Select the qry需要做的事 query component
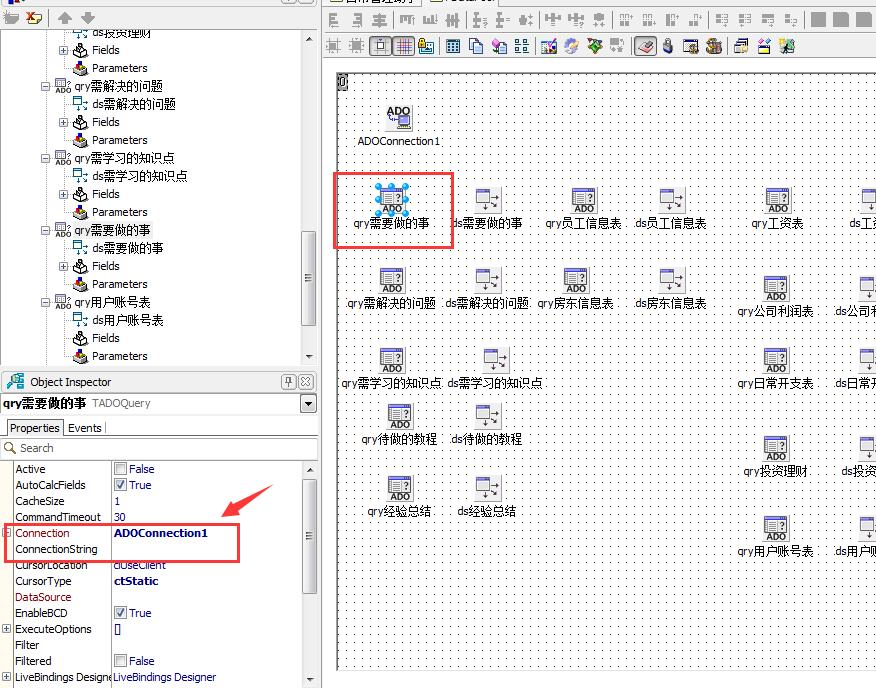Screen dimensions: 876x688 pos(392,200)
